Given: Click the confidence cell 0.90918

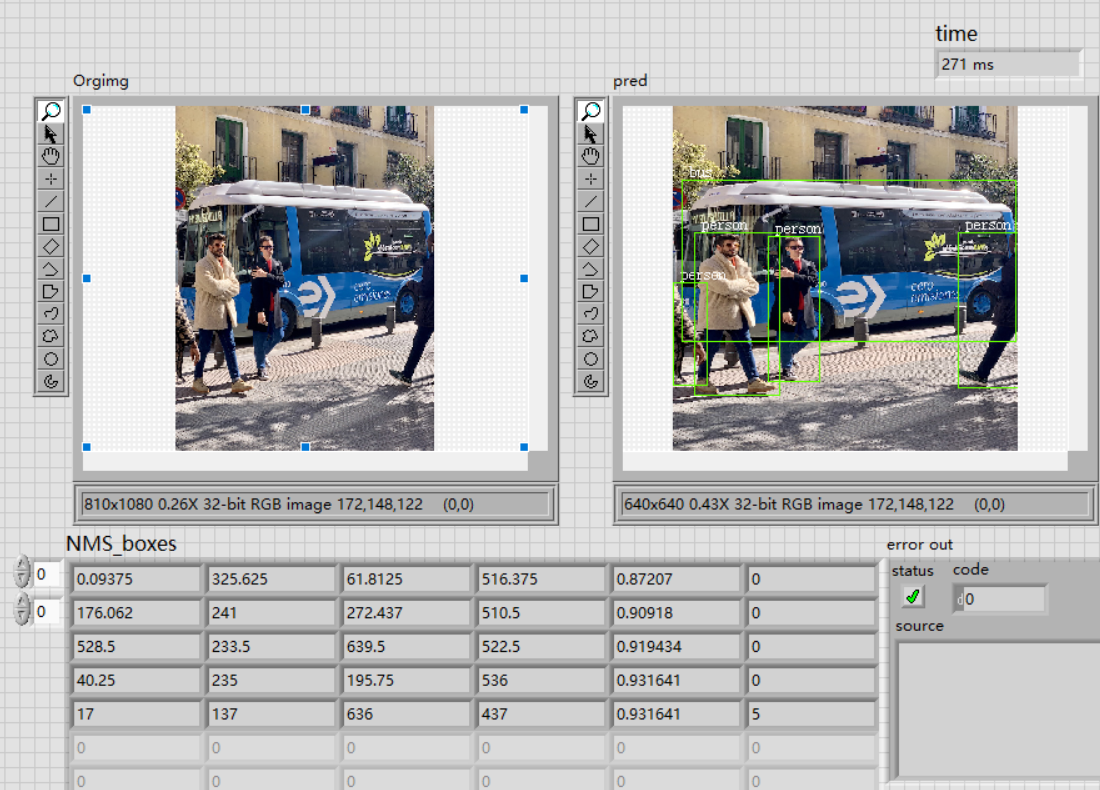Looking at the screenshot, I should click(x=676, y=613).
